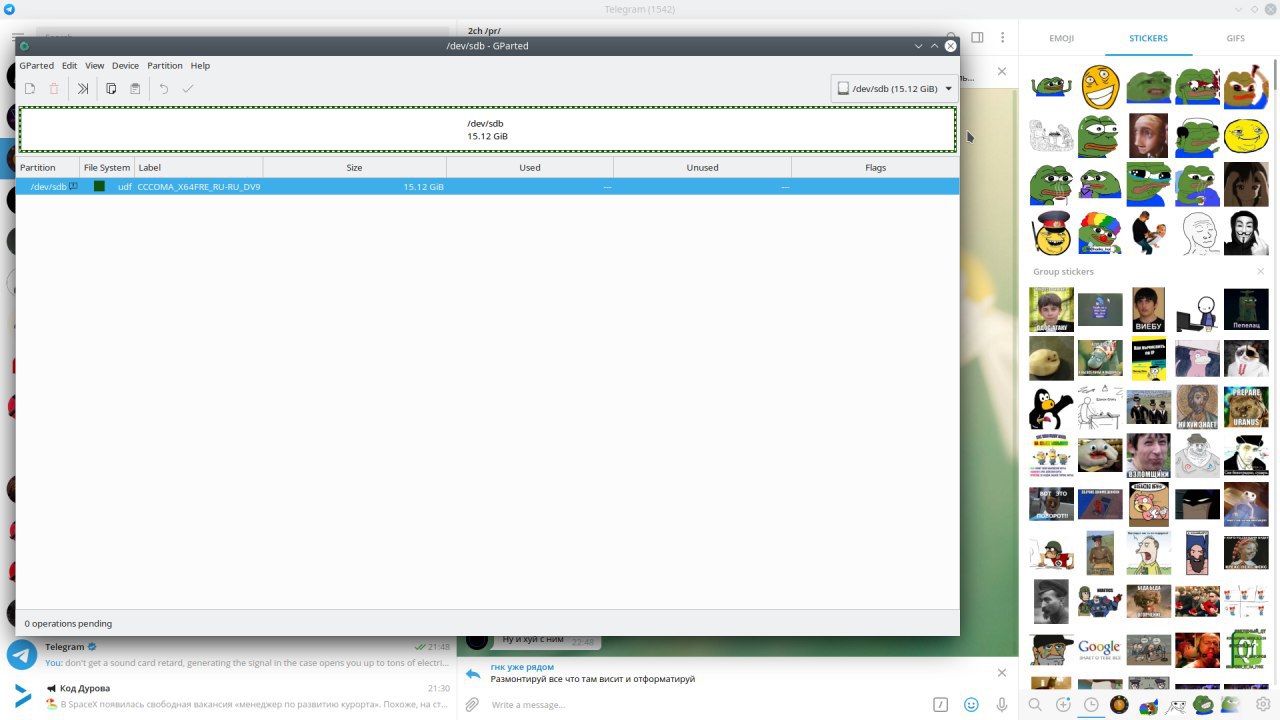1280x720 pixels.
Task: Switch to the STICKERS tab in Telegram
Action: 1148,38
